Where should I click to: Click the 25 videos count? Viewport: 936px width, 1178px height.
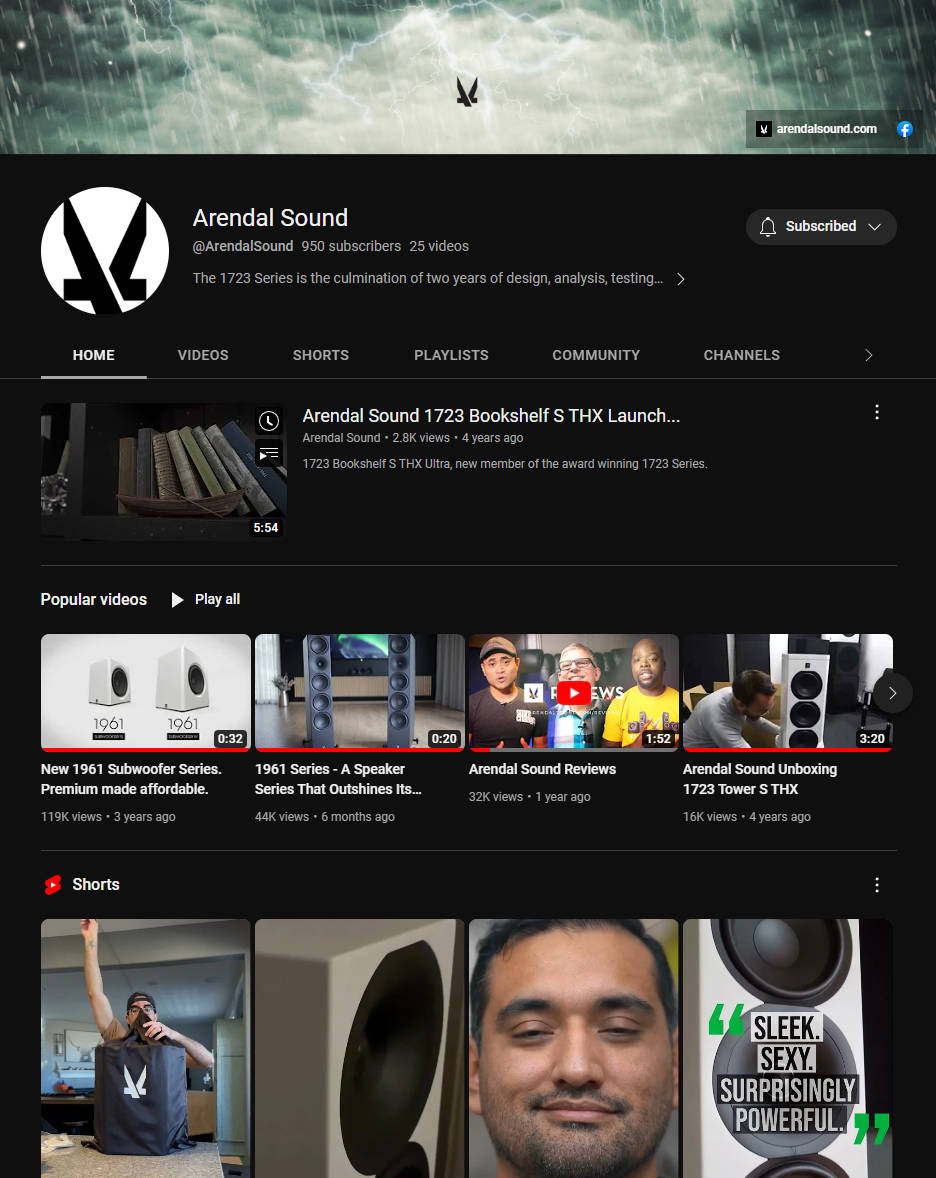439,246
